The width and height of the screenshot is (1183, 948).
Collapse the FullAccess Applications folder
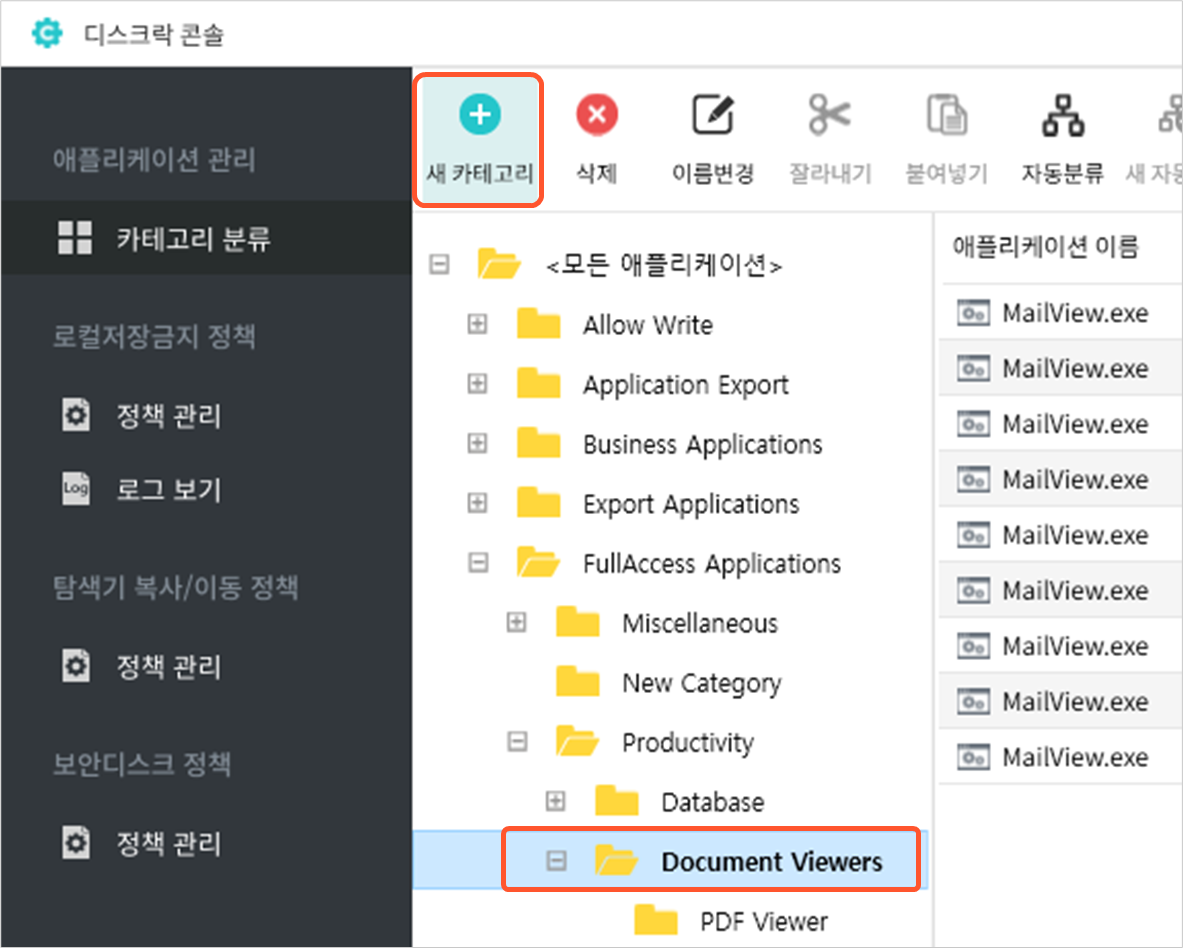(x=478, y=563)
